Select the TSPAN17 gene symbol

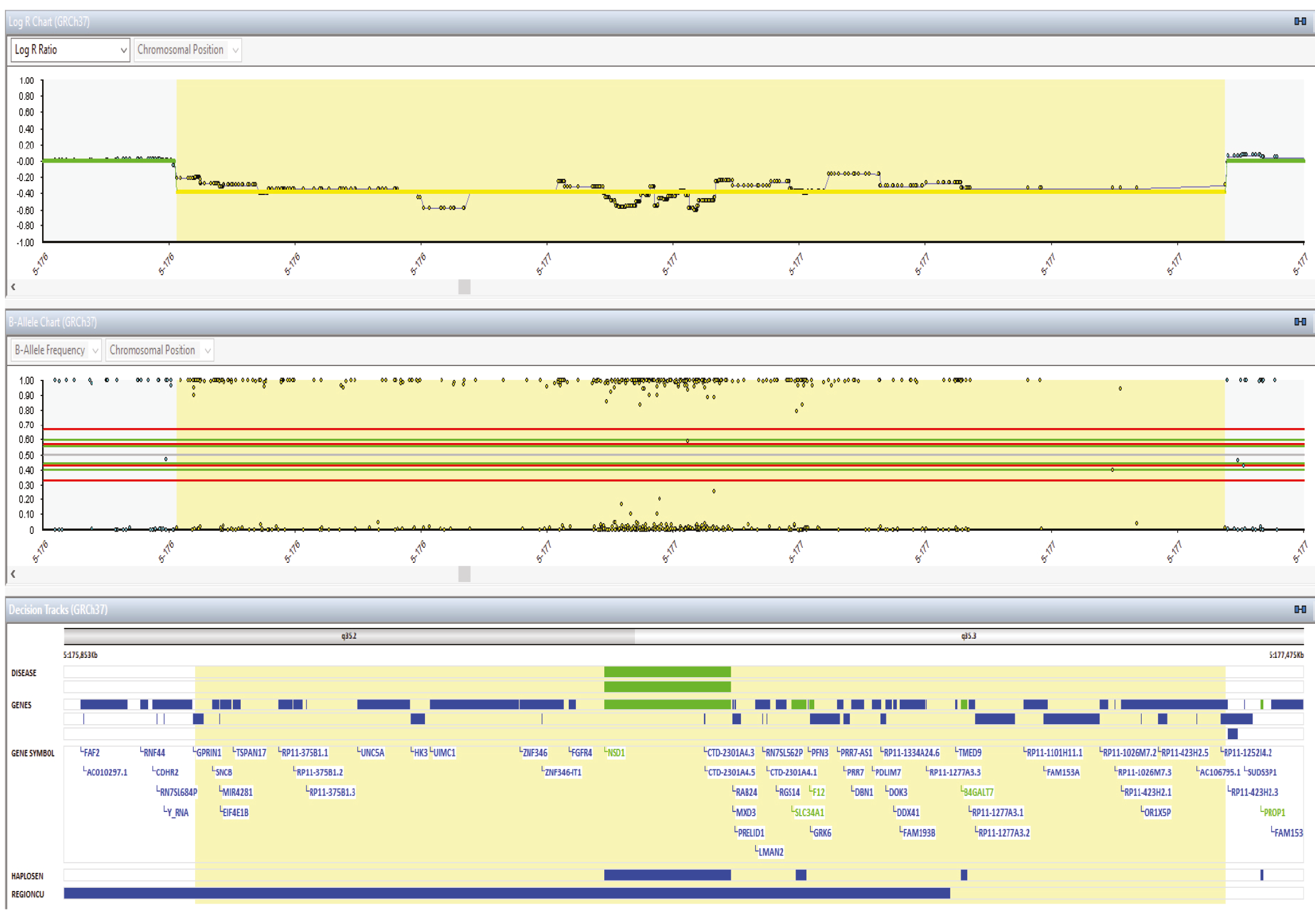252,753
